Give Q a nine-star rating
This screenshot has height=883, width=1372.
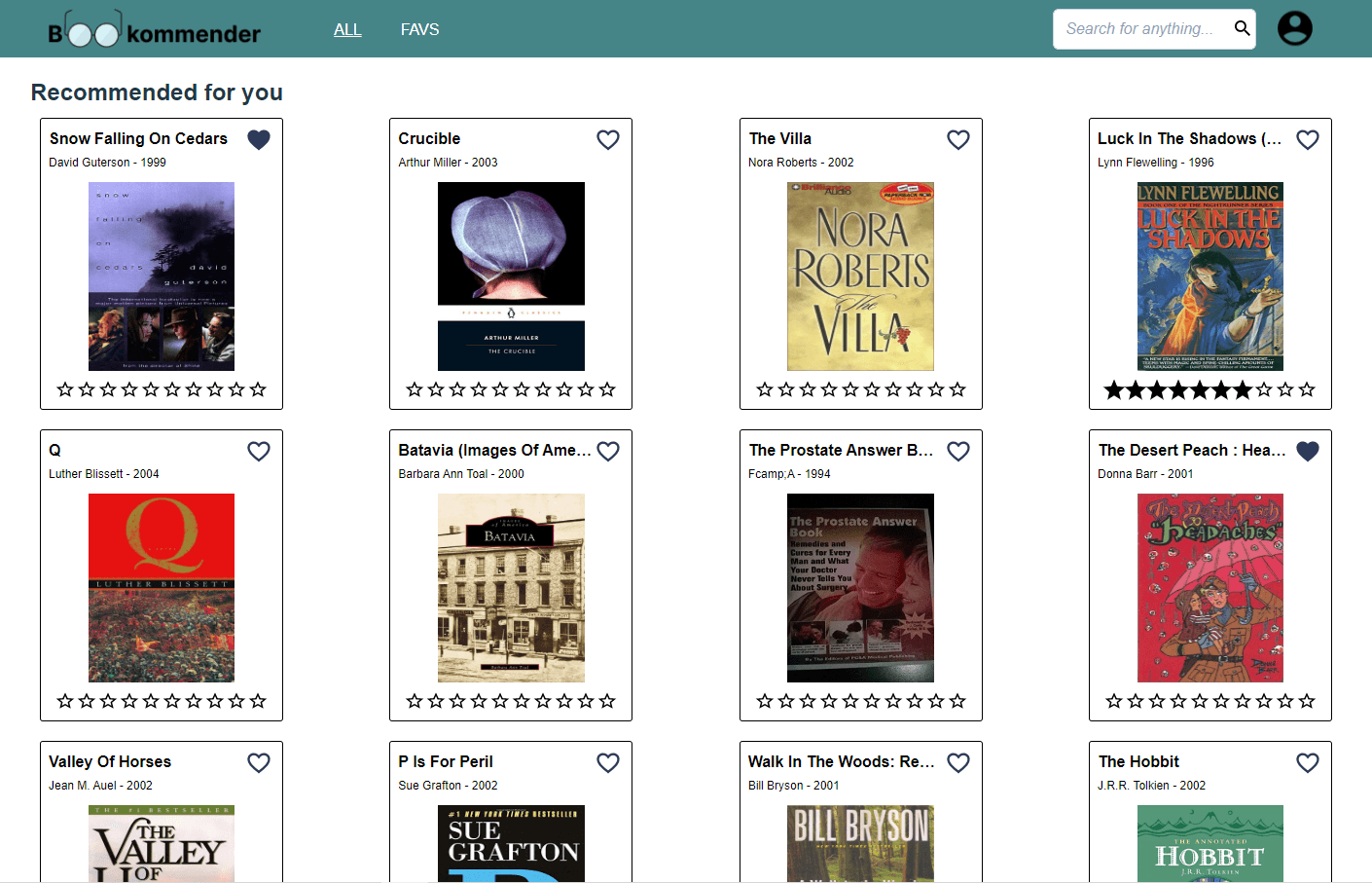(236, 701)
